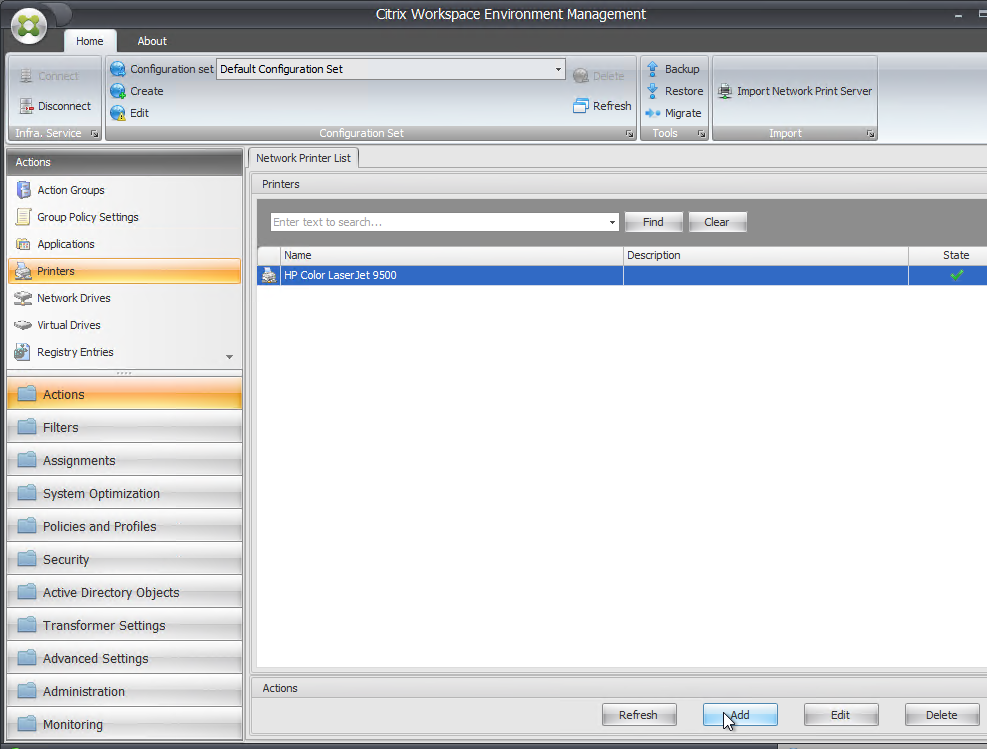Open the Assignments navigation section
Viewport: 987px width, 749px height.
[124, 460]
